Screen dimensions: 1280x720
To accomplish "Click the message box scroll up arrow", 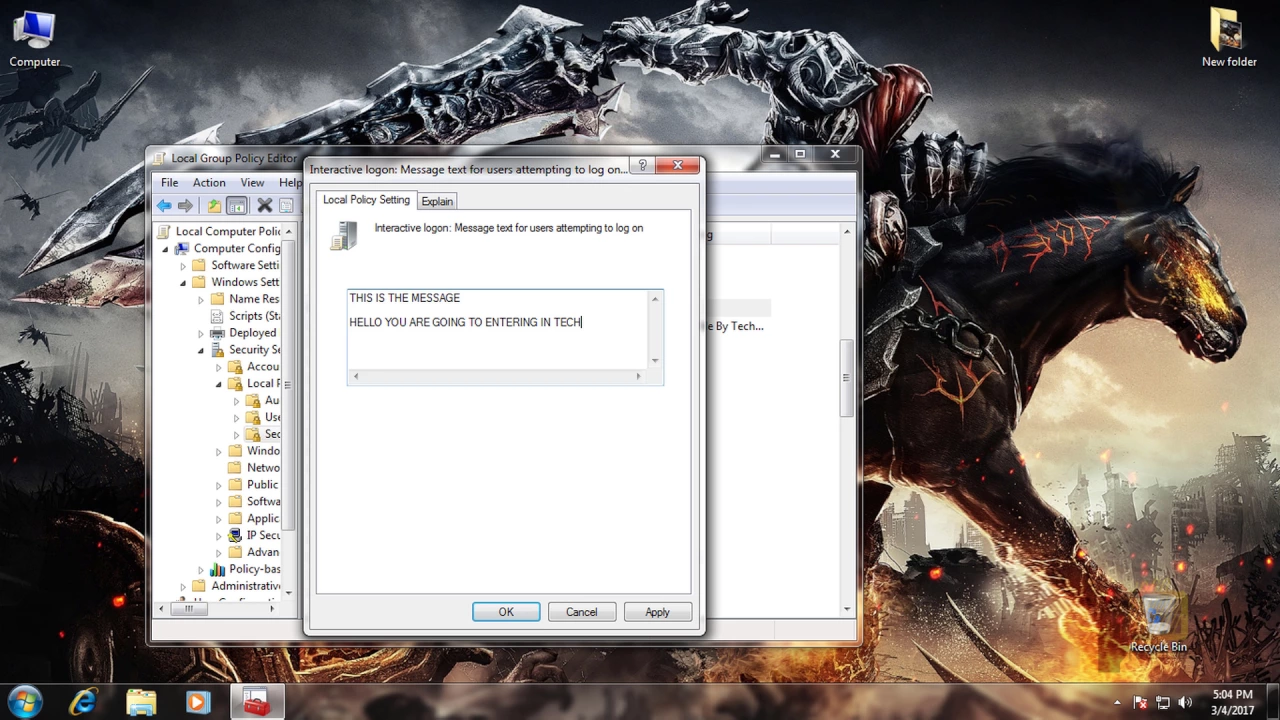I will coord(655,299).
